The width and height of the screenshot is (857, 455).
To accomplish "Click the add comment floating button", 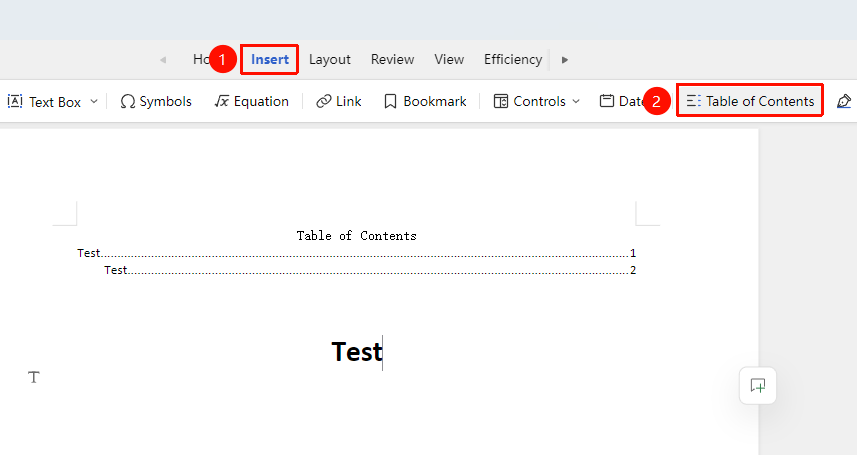I will pos(758,386).
